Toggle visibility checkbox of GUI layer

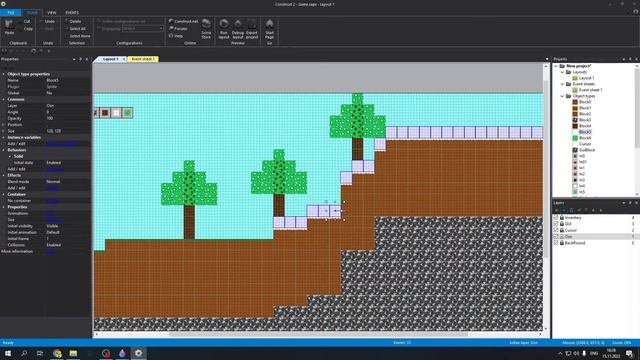click(556, 224)
